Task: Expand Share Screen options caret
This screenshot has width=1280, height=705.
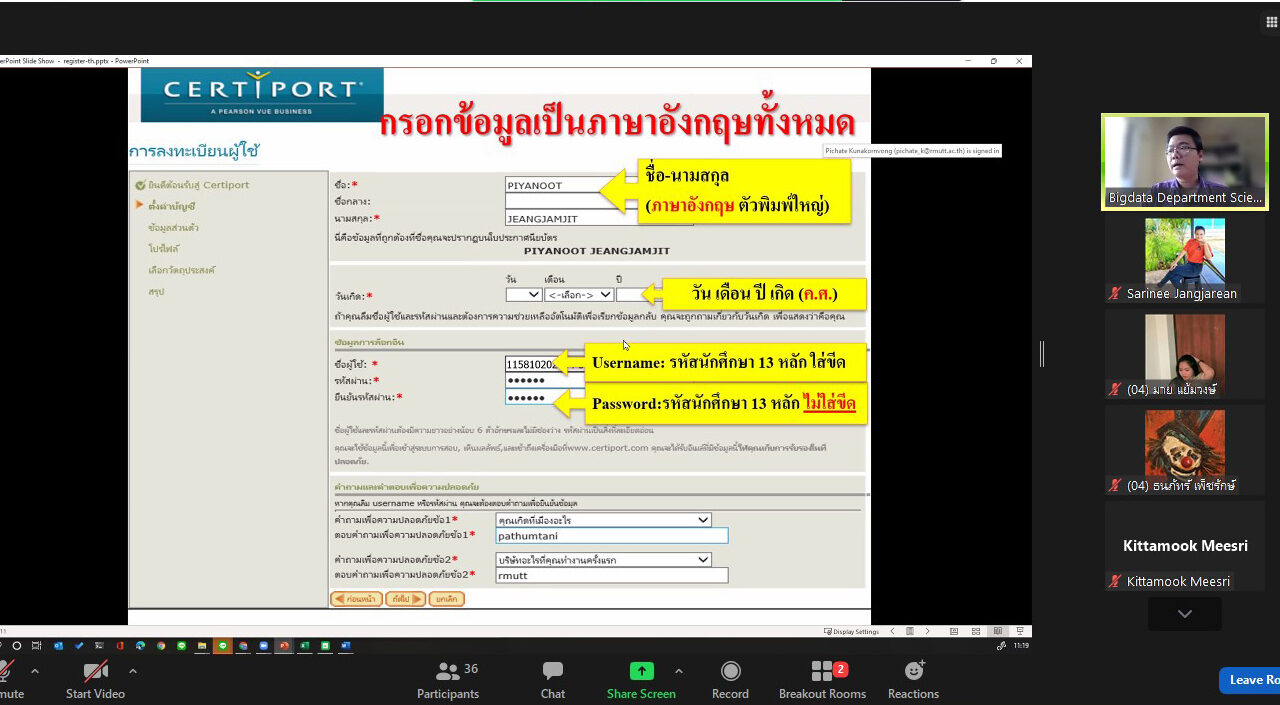Action: 679,671
